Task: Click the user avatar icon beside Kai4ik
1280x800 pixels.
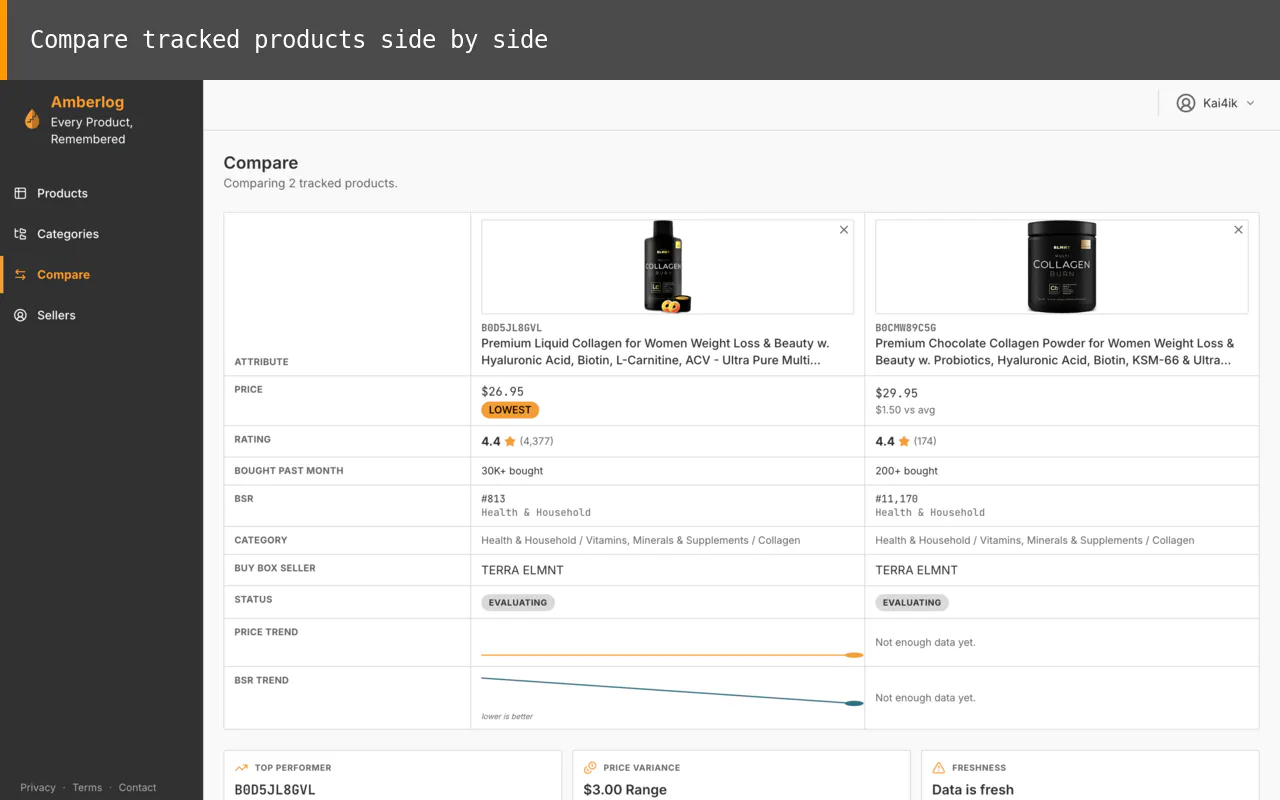Action: 1186,103
